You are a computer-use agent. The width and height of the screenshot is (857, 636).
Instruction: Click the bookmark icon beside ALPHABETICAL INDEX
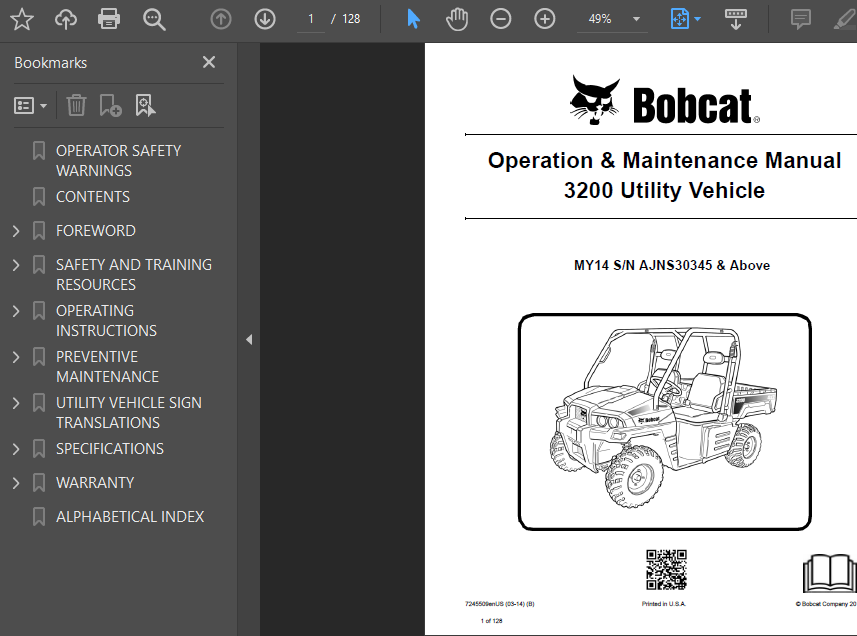39,516
